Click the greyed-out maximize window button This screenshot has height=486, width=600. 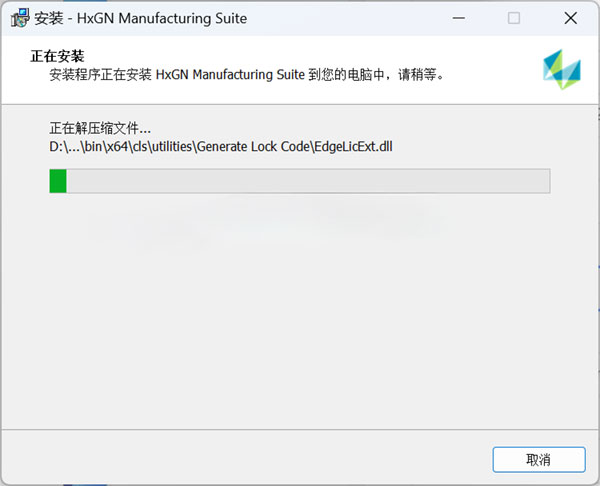(x=514, y=18)
